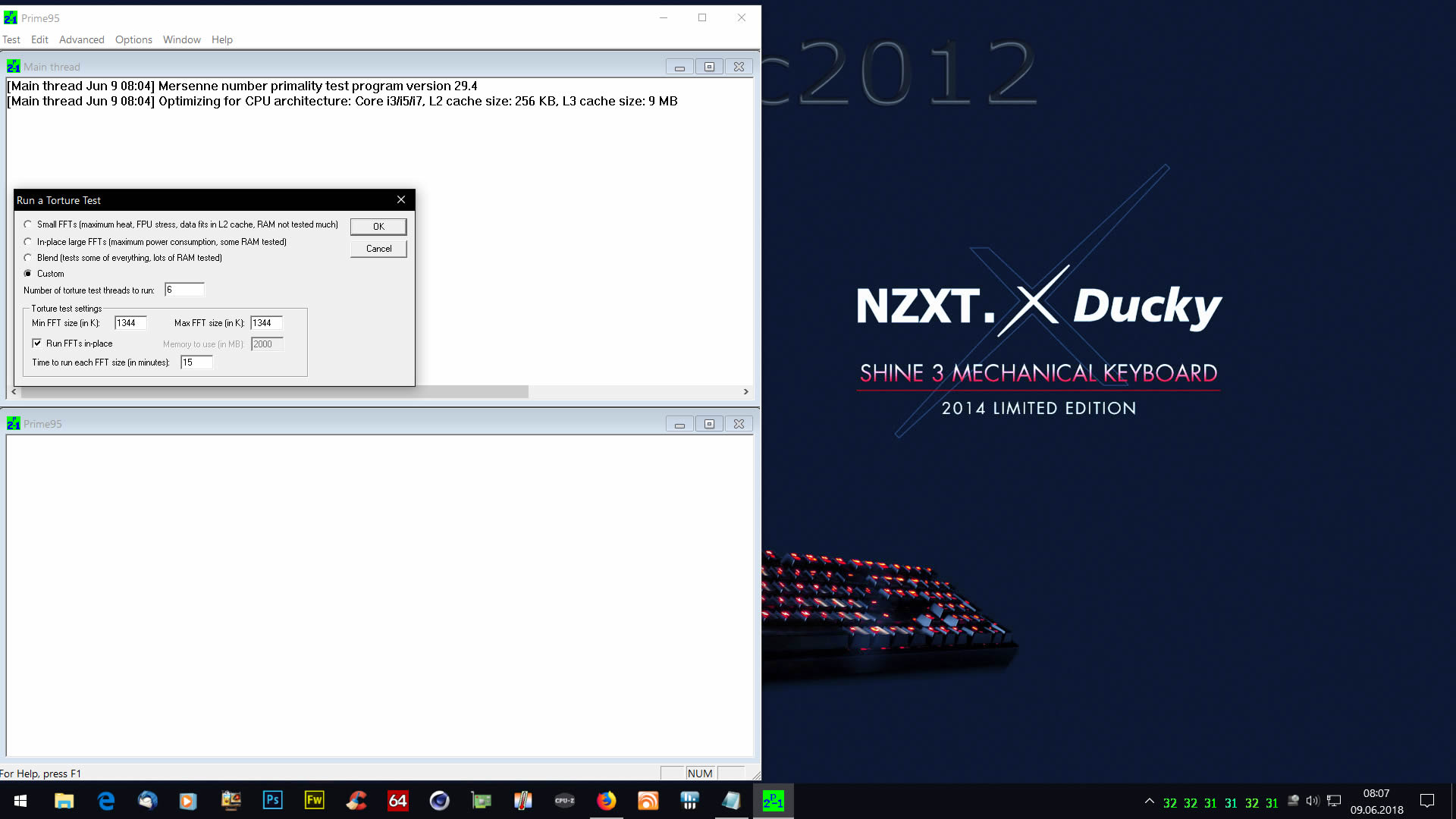Open Cinema 4D taskbar icon
Screen dimensions: 1456x819
(439, 801)
